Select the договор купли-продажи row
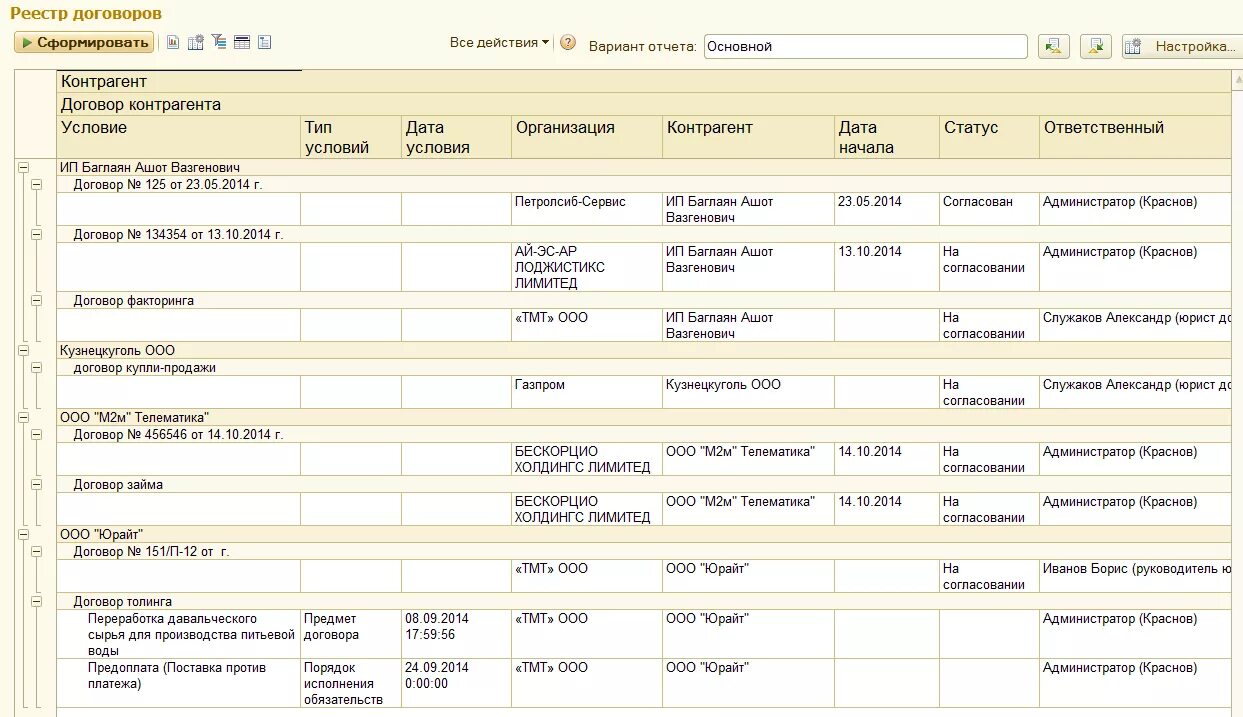The image size is (1243, 717). click(x=644, y=367)
